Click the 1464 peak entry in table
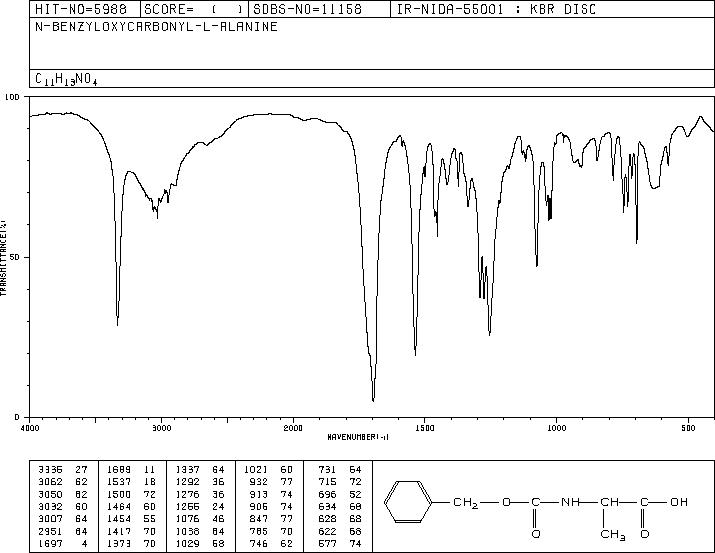 (131, 506)
